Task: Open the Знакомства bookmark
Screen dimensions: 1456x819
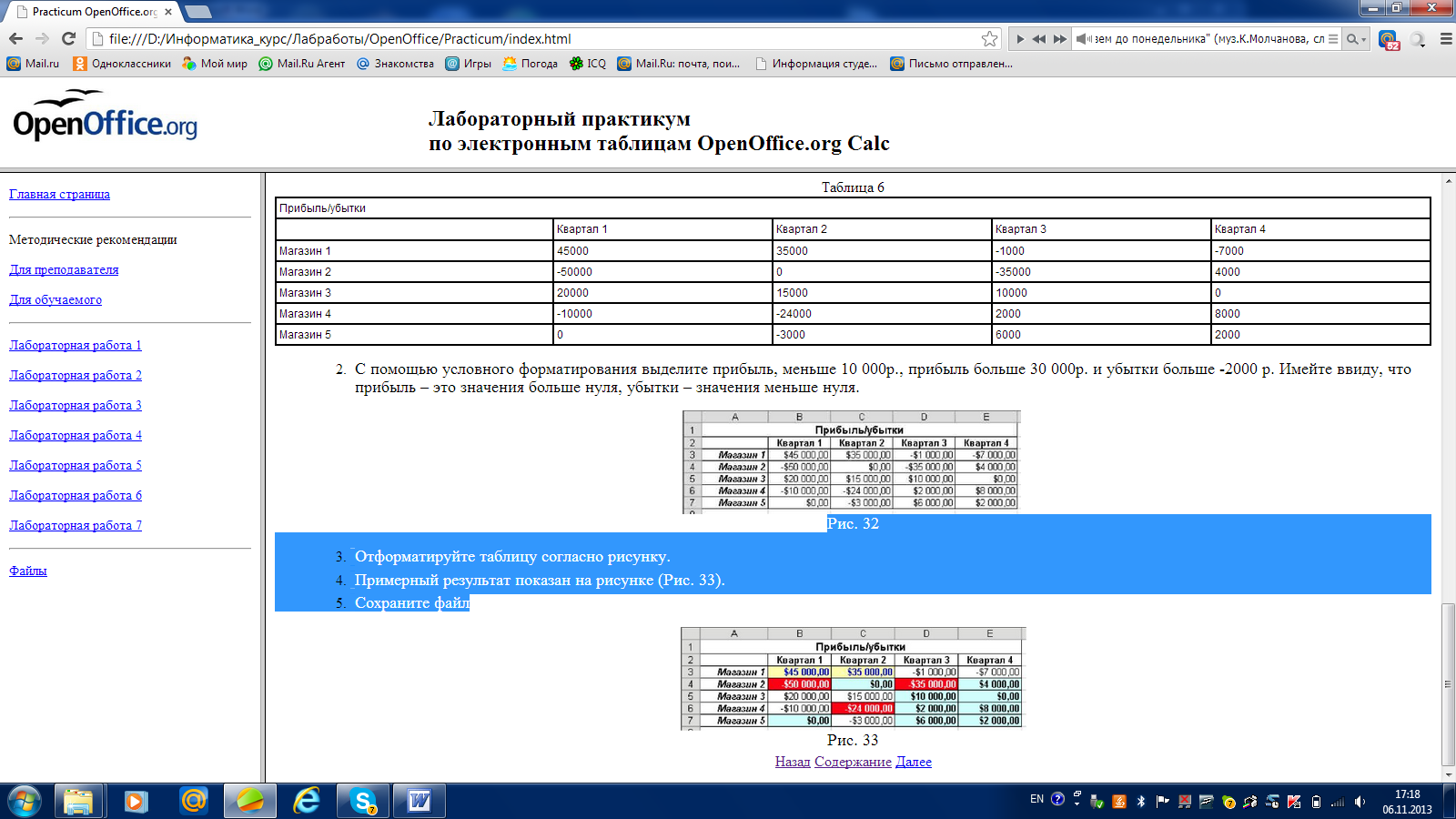Action: (x=395, y=64)
